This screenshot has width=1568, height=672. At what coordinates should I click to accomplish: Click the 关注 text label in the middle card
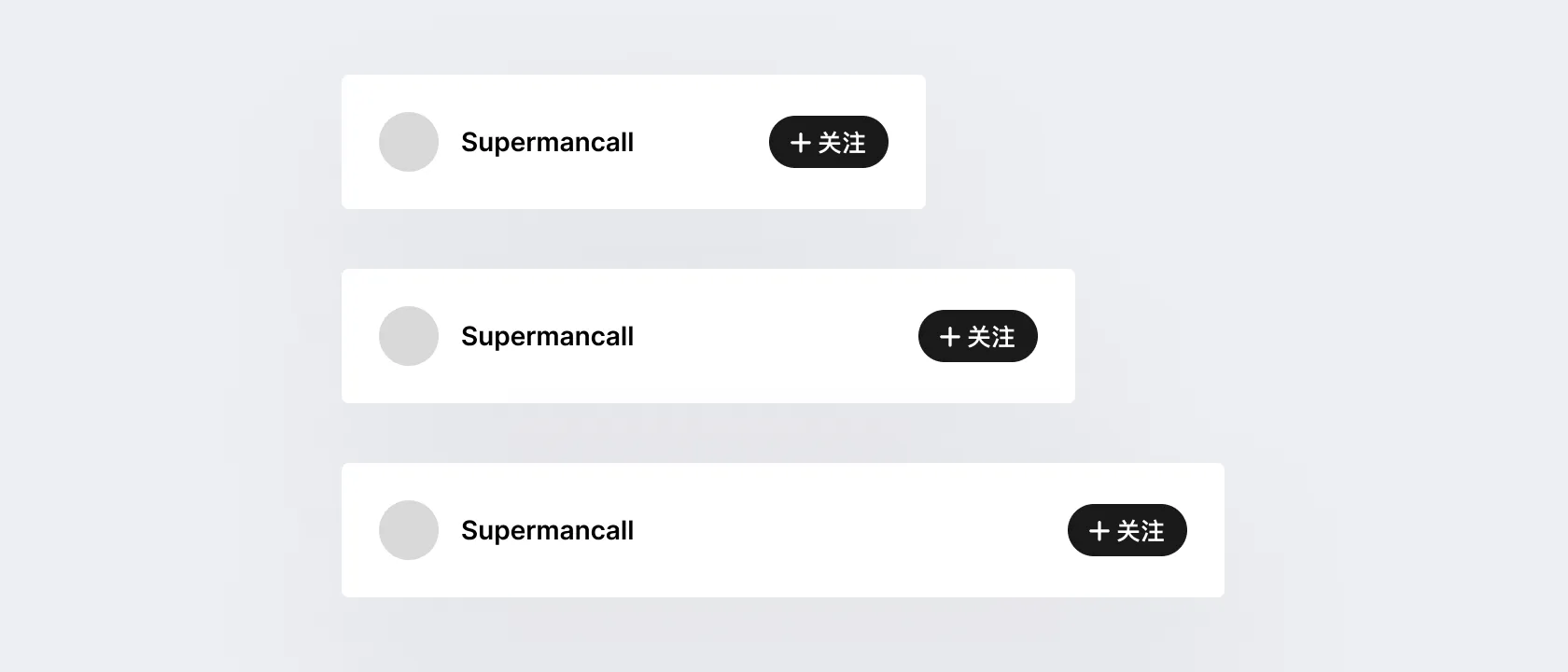click(x=991, y=337)
